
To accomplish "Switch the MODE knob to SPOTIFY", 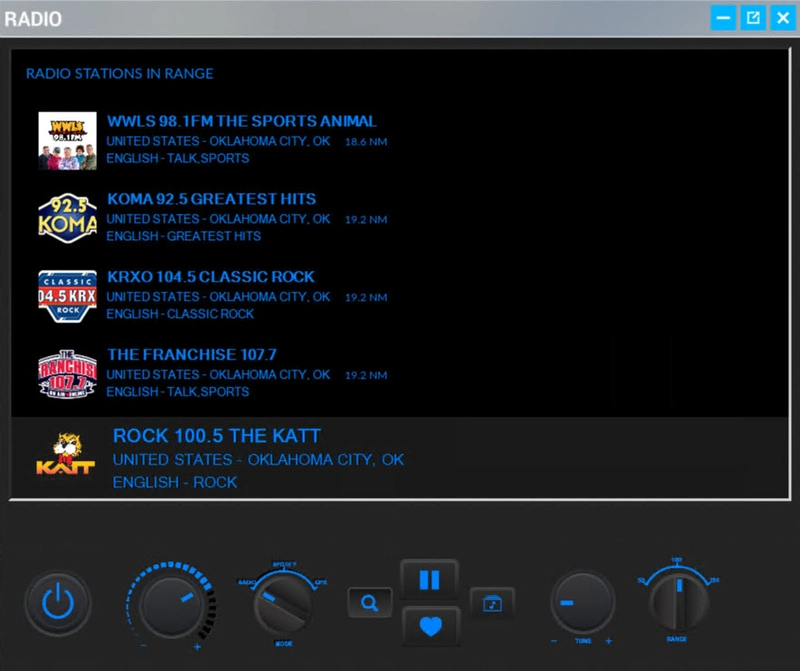I will (x=283, y=565).
